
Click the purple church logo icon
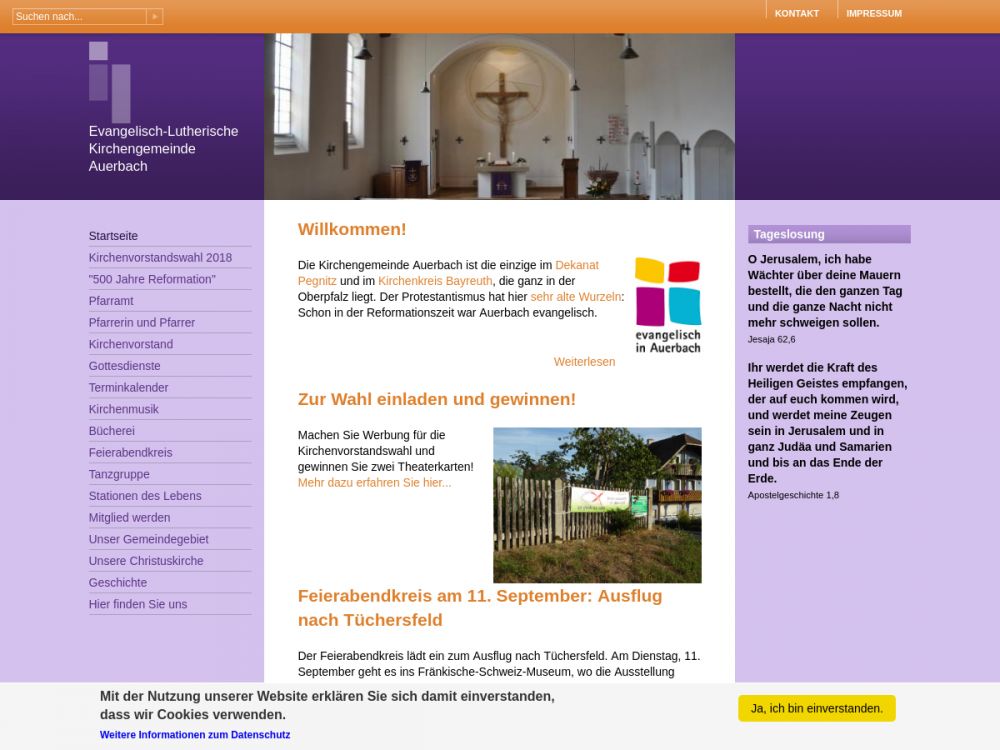click(109, 81)
